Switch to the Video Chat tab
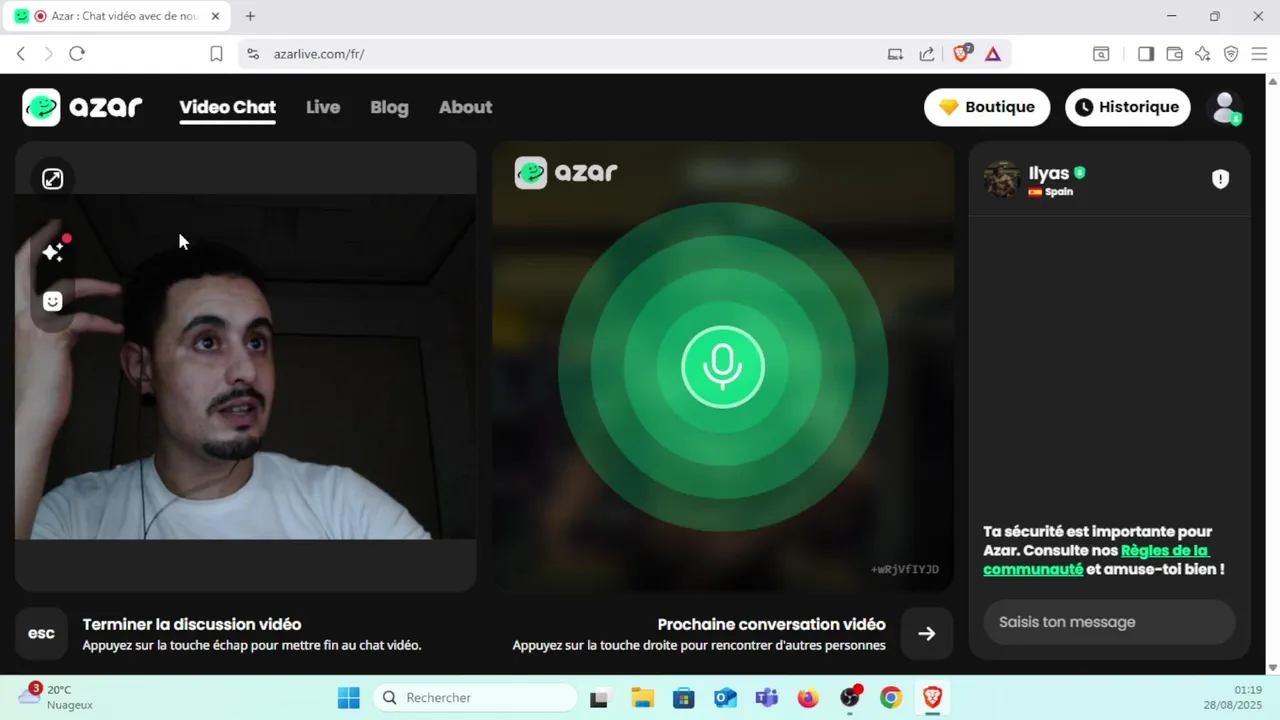 point(228,107)
